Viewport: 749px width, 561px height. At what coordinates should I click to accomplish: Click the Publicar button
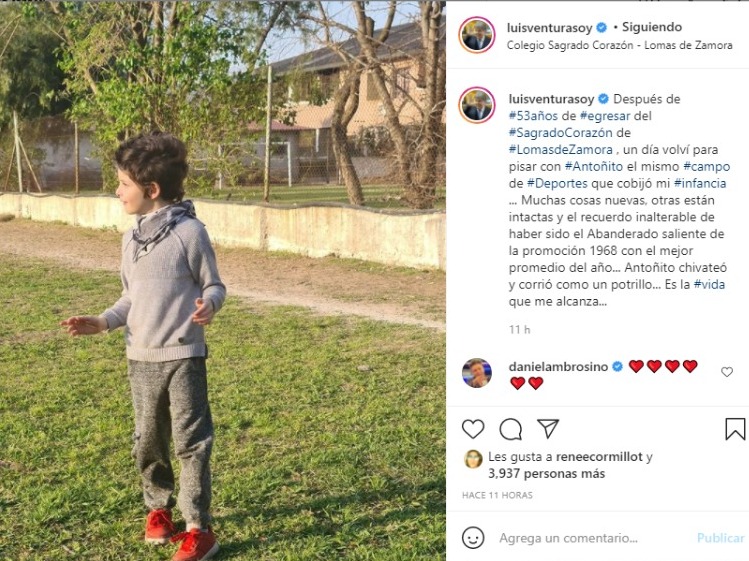tap(720, 538)
